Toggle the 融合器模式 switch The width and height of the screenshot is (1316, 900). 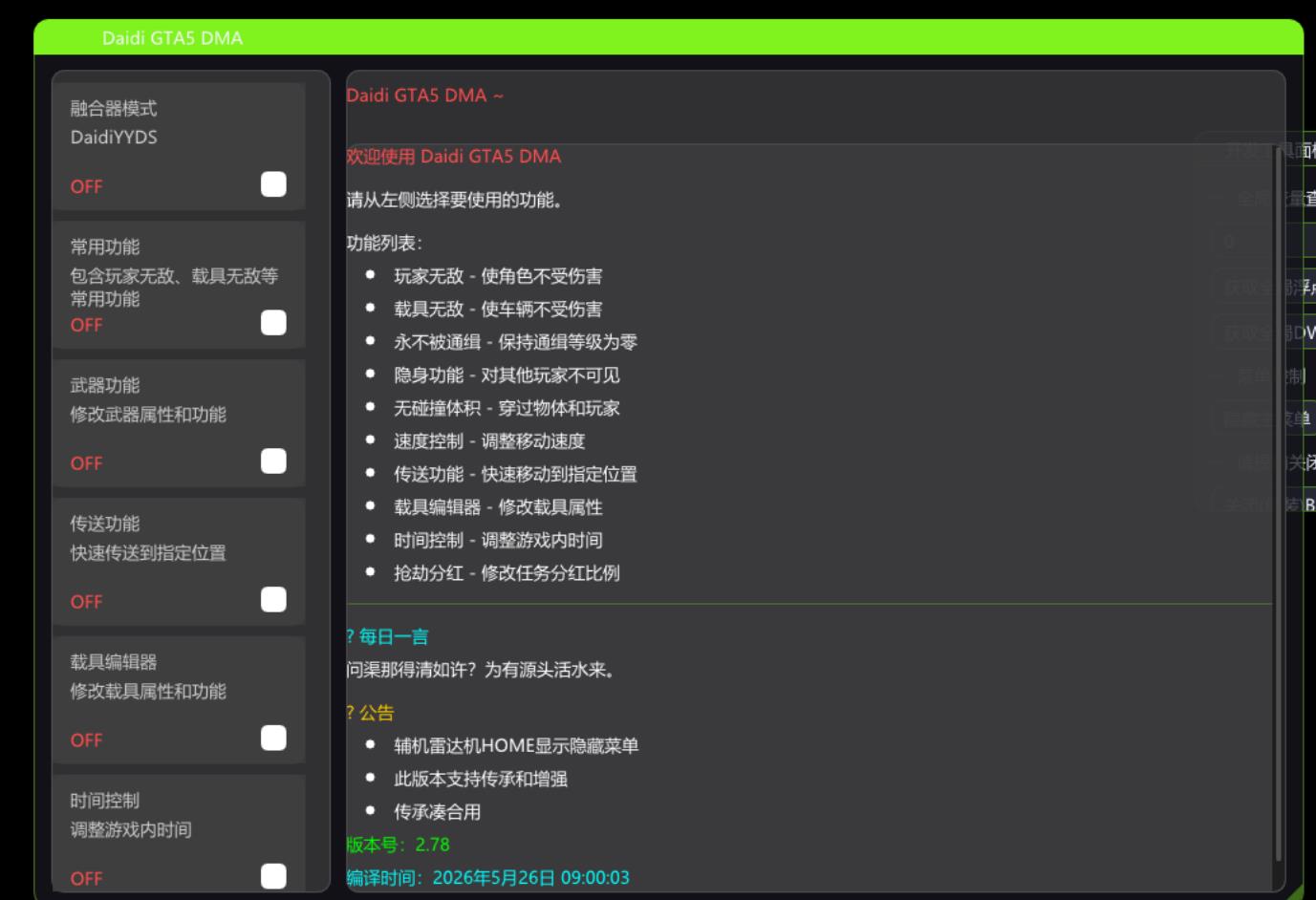(273, 184)
